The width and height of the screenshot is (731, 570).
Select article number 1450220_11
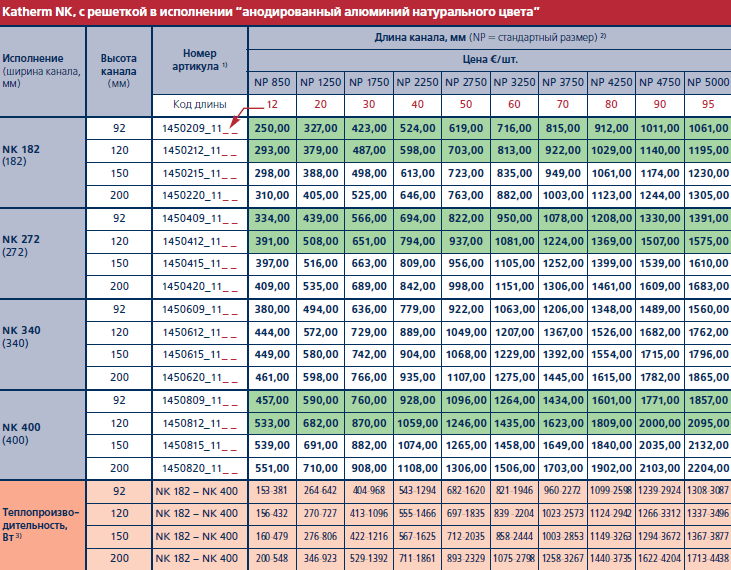click(x=200, y=196)
